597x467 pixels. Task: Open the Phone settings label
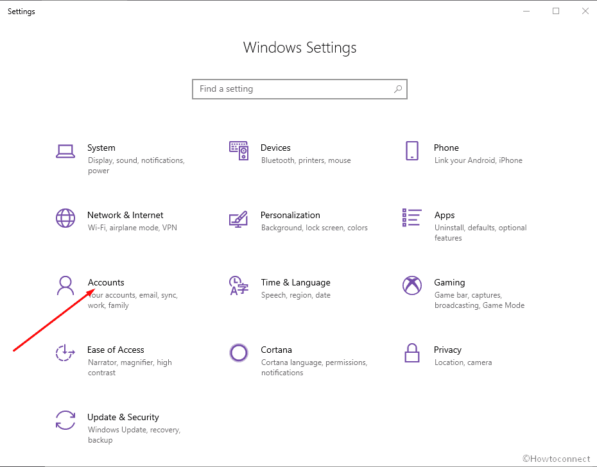coord(446,148)
